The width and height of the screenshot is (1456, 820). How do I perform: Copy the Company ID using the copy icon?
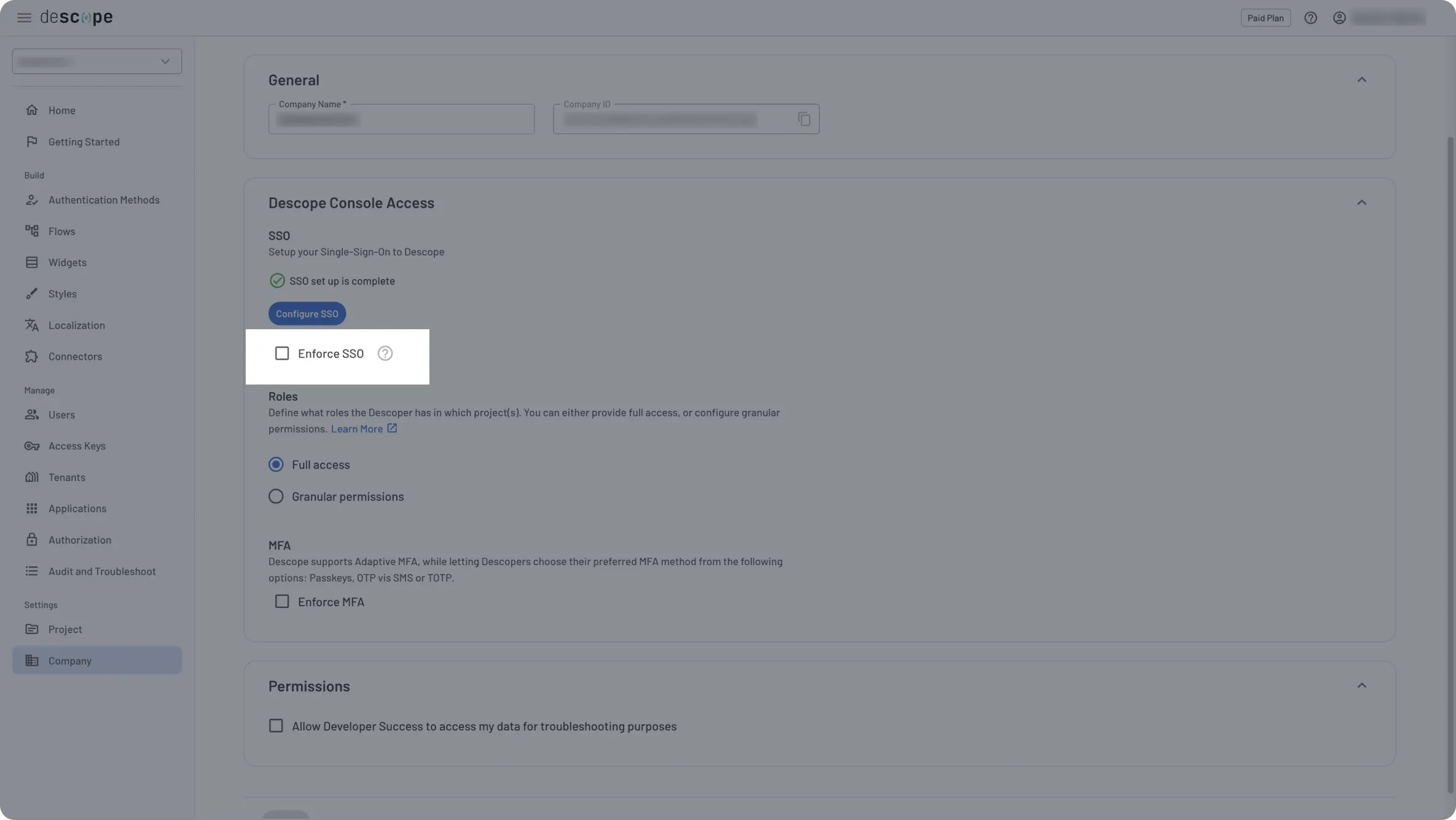click(804, 119)
